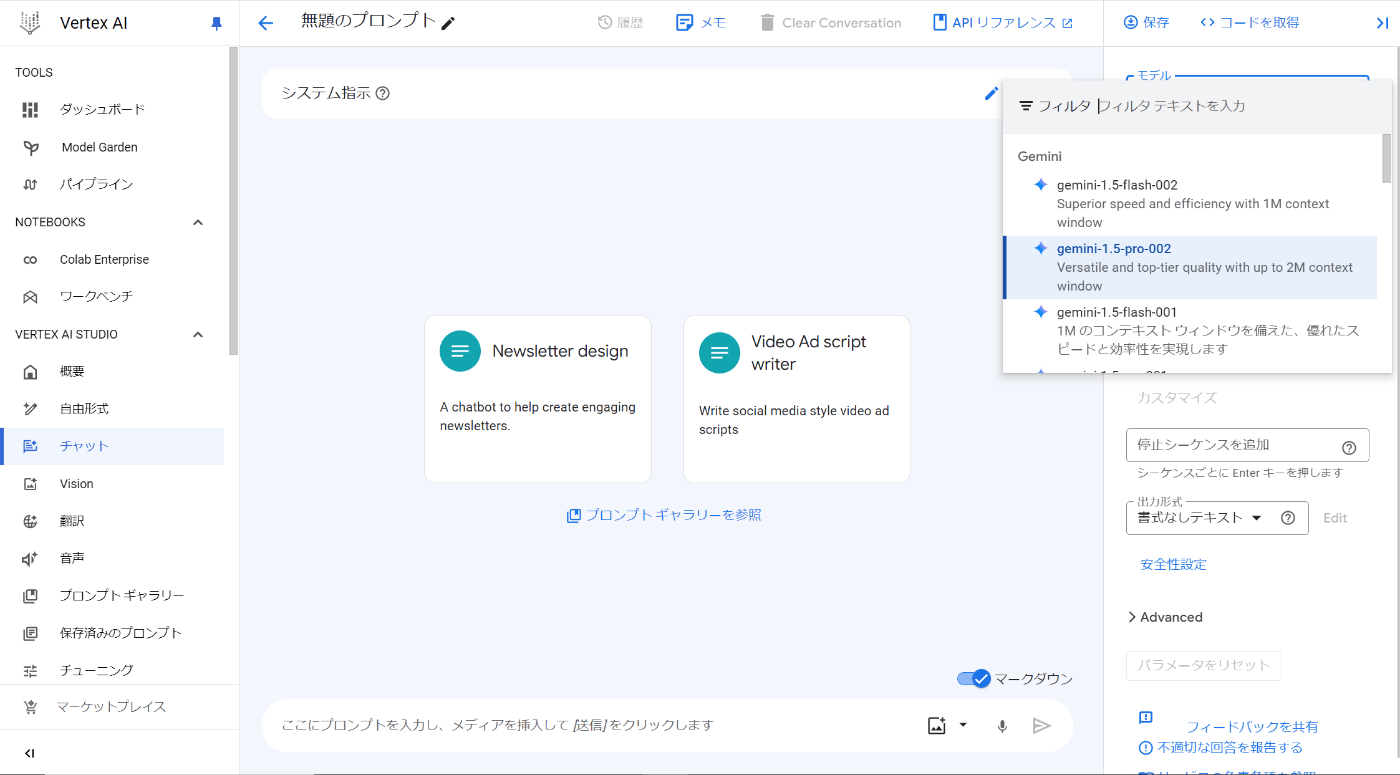1400x775 pixels.
Task: Click the チャット icon in sidebar
Action: [30, 446]
